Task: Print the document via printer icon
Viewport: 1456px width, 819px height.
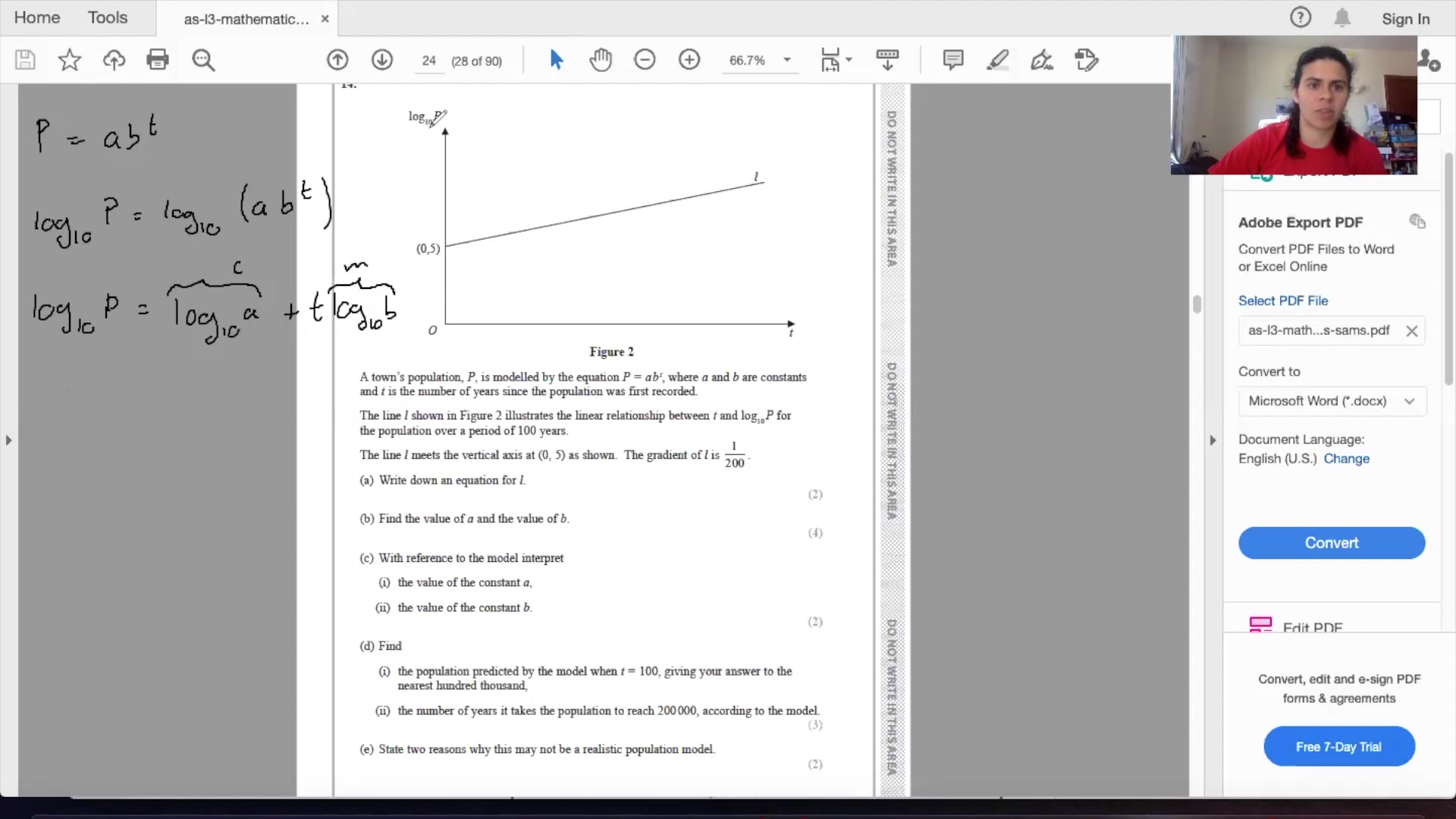Action: [158, 60]
